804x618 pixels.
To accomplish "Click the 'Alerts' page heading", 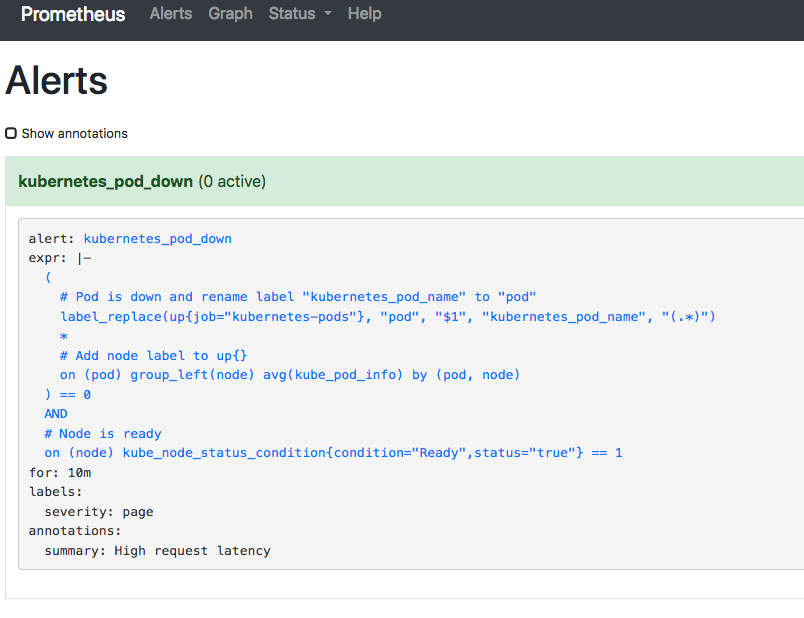I will [x=56, y=81].
